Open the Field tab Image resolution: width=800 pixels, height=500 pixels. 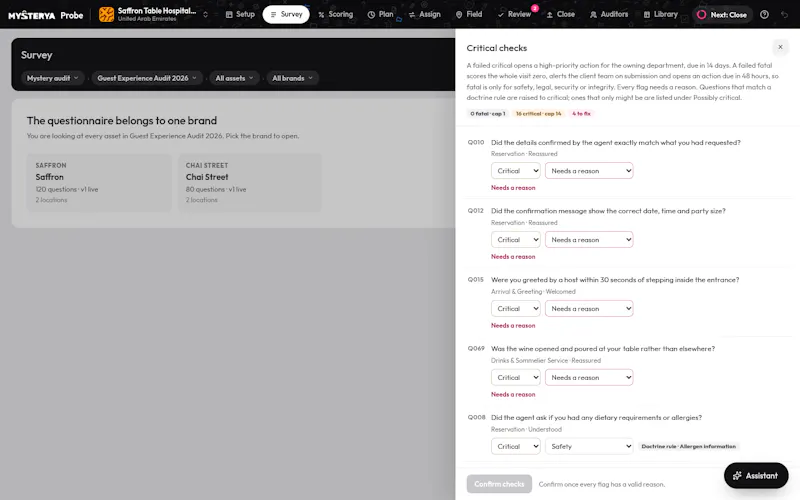(468, 14)
